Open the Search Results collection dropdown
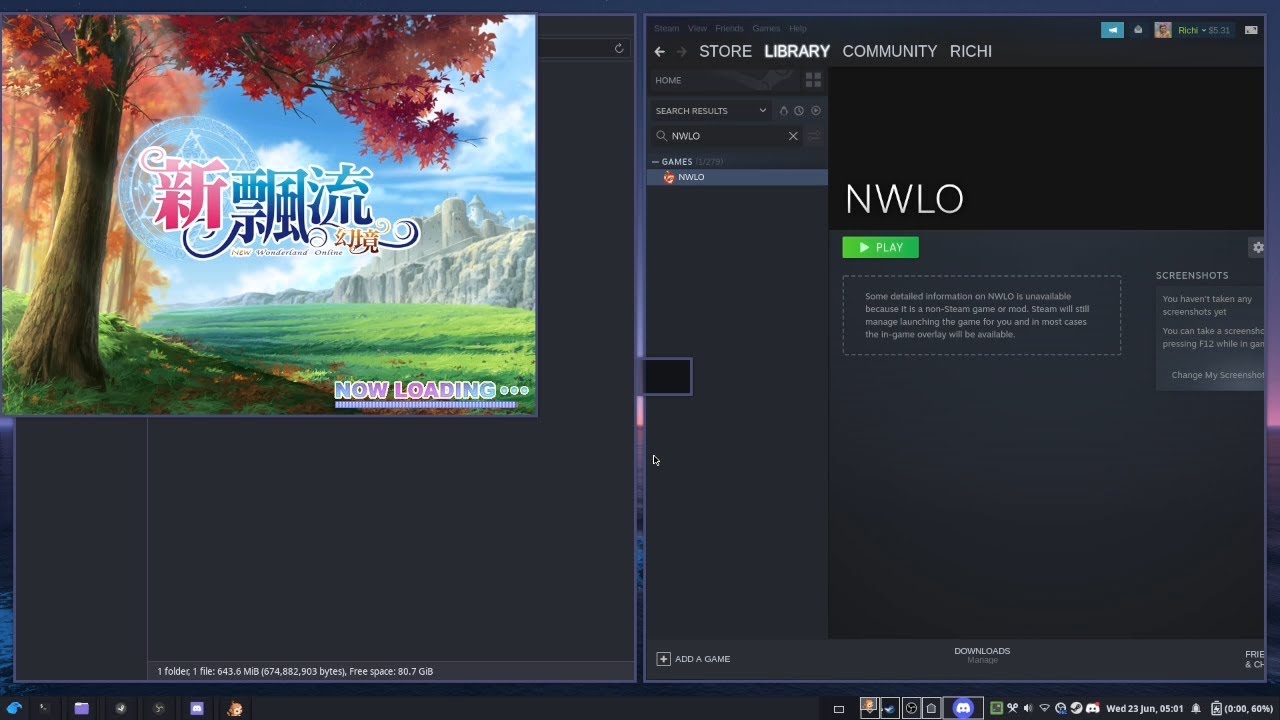 pos(711,111)
